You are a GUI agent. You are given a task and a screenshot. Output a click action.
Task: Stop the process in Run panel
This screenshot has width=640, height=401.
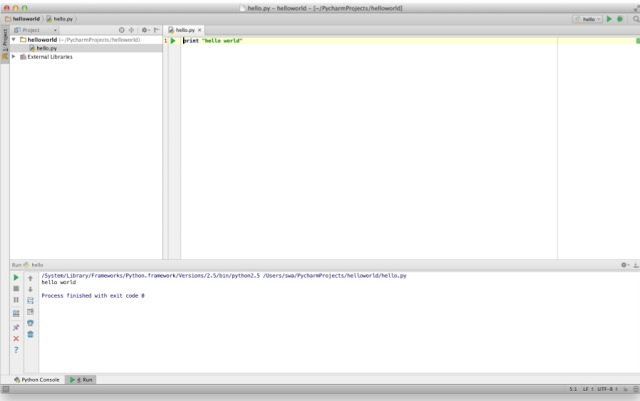click(x=16, y=289)
